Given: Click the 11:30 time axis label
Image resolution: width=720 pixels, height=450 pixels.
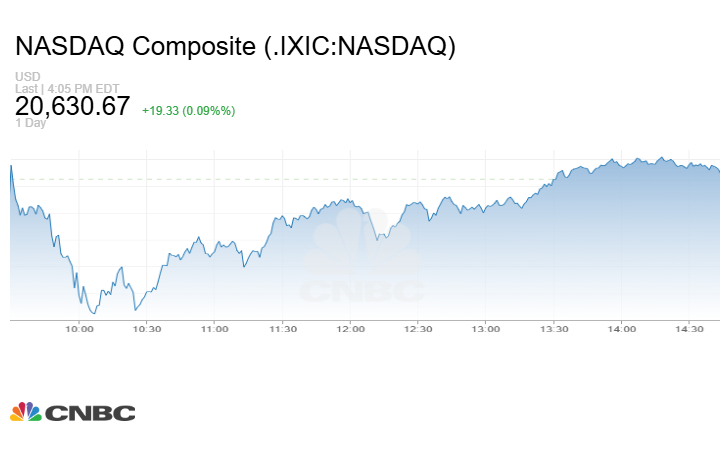Looking at the screenshot, I should click(x=283, y=328).
